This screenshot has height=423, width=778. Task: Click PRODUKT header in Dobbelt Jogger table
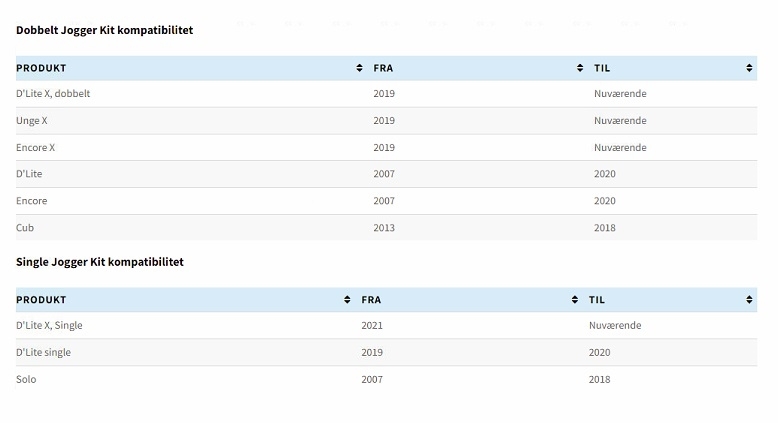[x=41, y=68]
